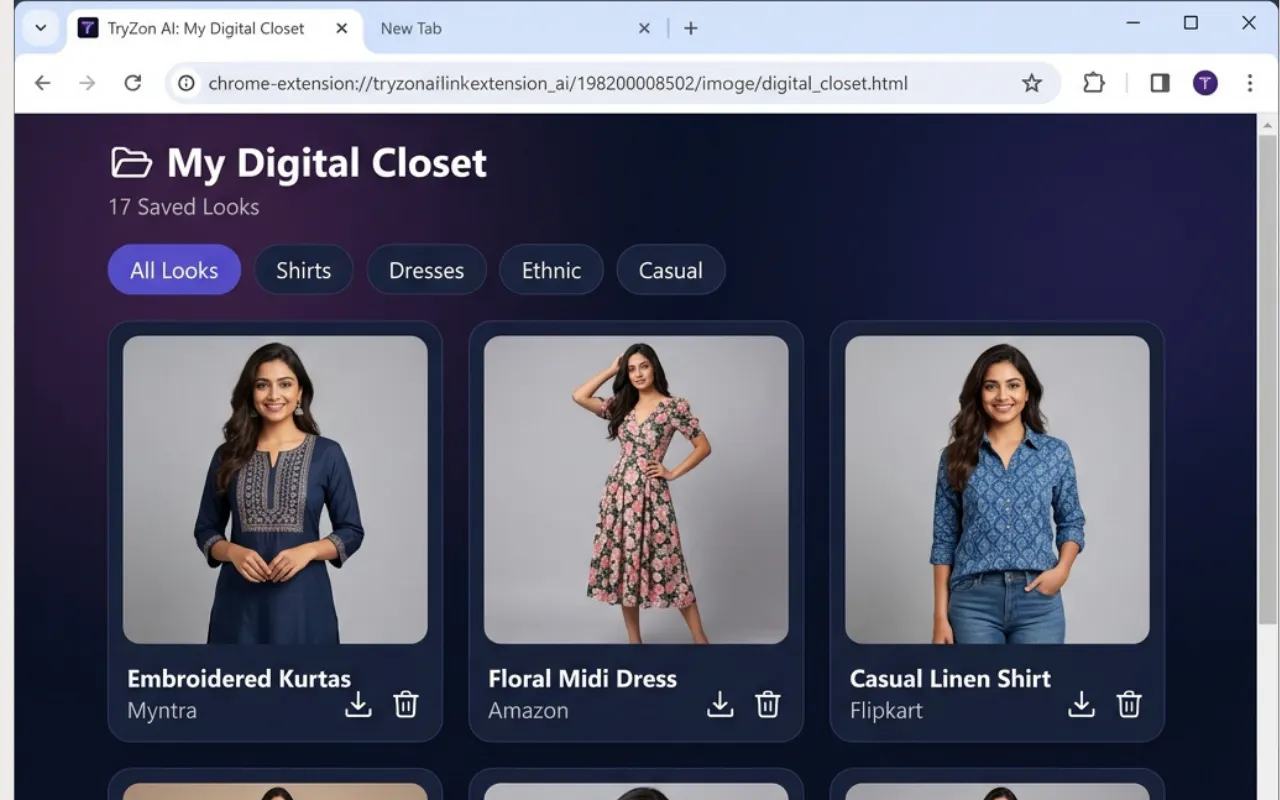Switch to the TryZon AI: My Digital Closet tab
This screenshot has height=800, width=1280.
point(214,28)
